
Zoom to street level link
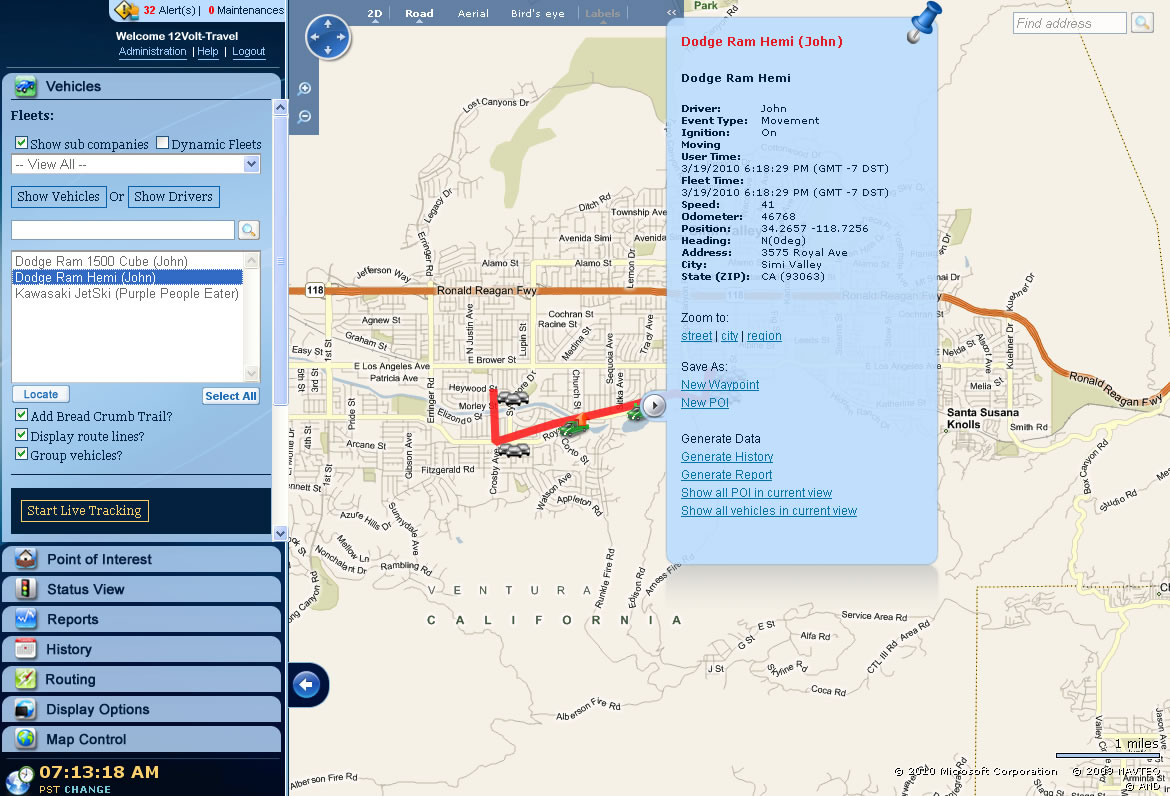coord(696,336)
